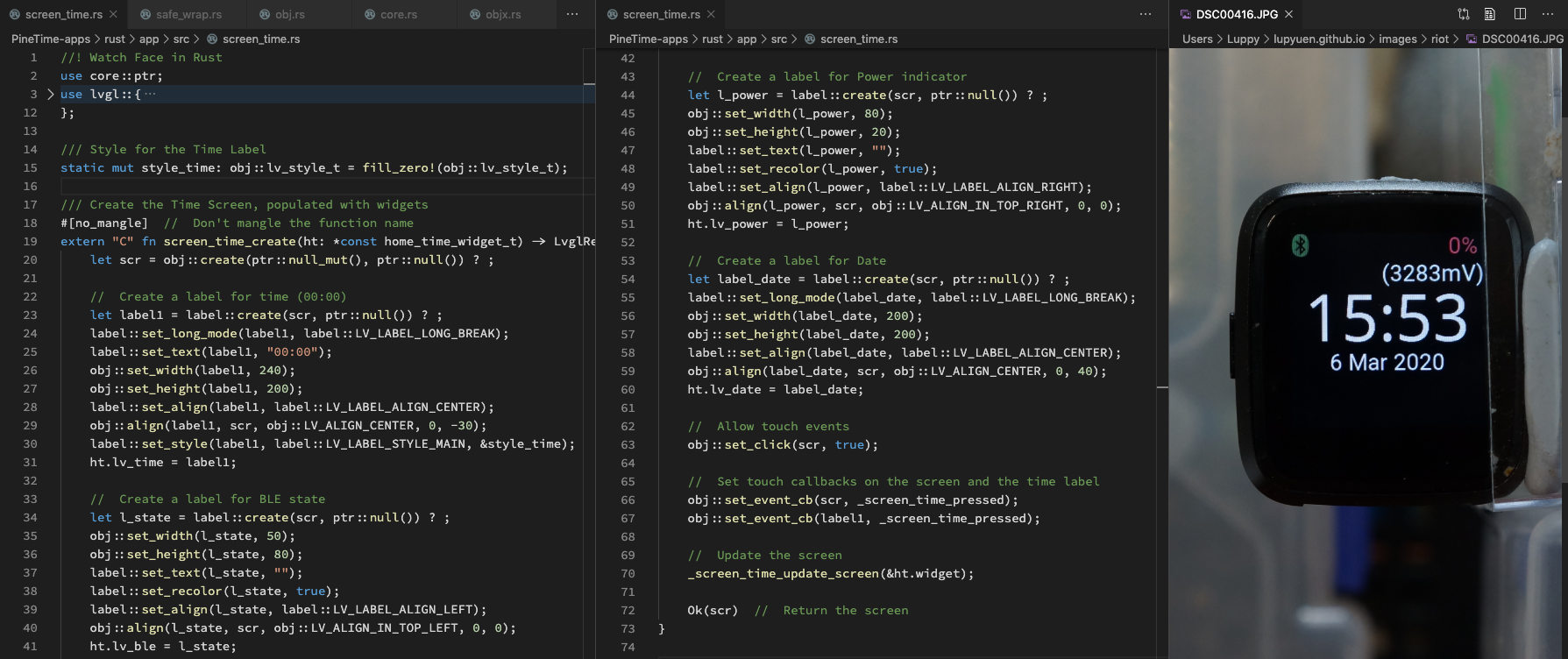Open the core.rs tab
Screen dimensions: 1568x659
398,14
